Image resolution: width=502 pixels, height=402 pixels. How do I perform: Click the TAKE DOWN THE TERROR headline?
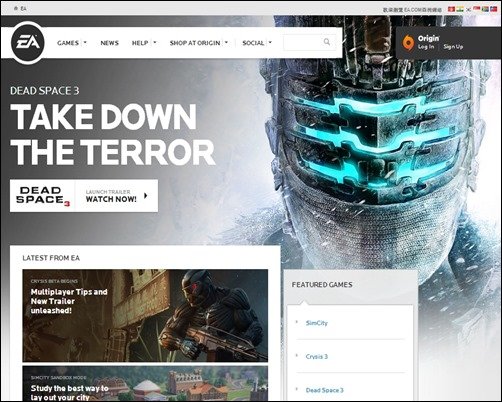click(113, 134)
